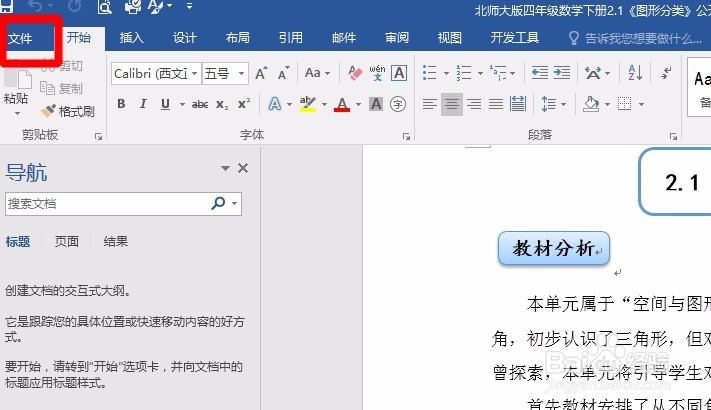Toggle bold formatting
This screenshot has width=711, height=410.
(x=121, y=104)
